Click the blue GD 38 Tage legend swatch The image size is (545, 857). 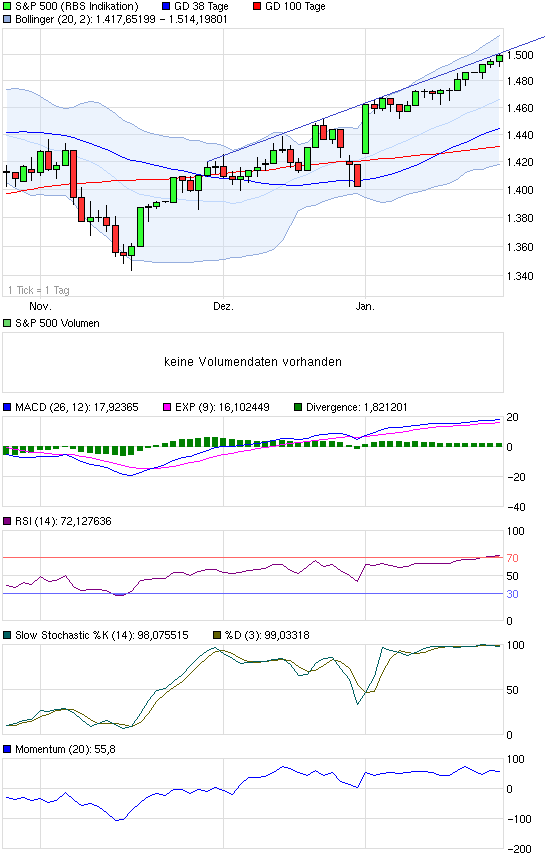(167, 7)
